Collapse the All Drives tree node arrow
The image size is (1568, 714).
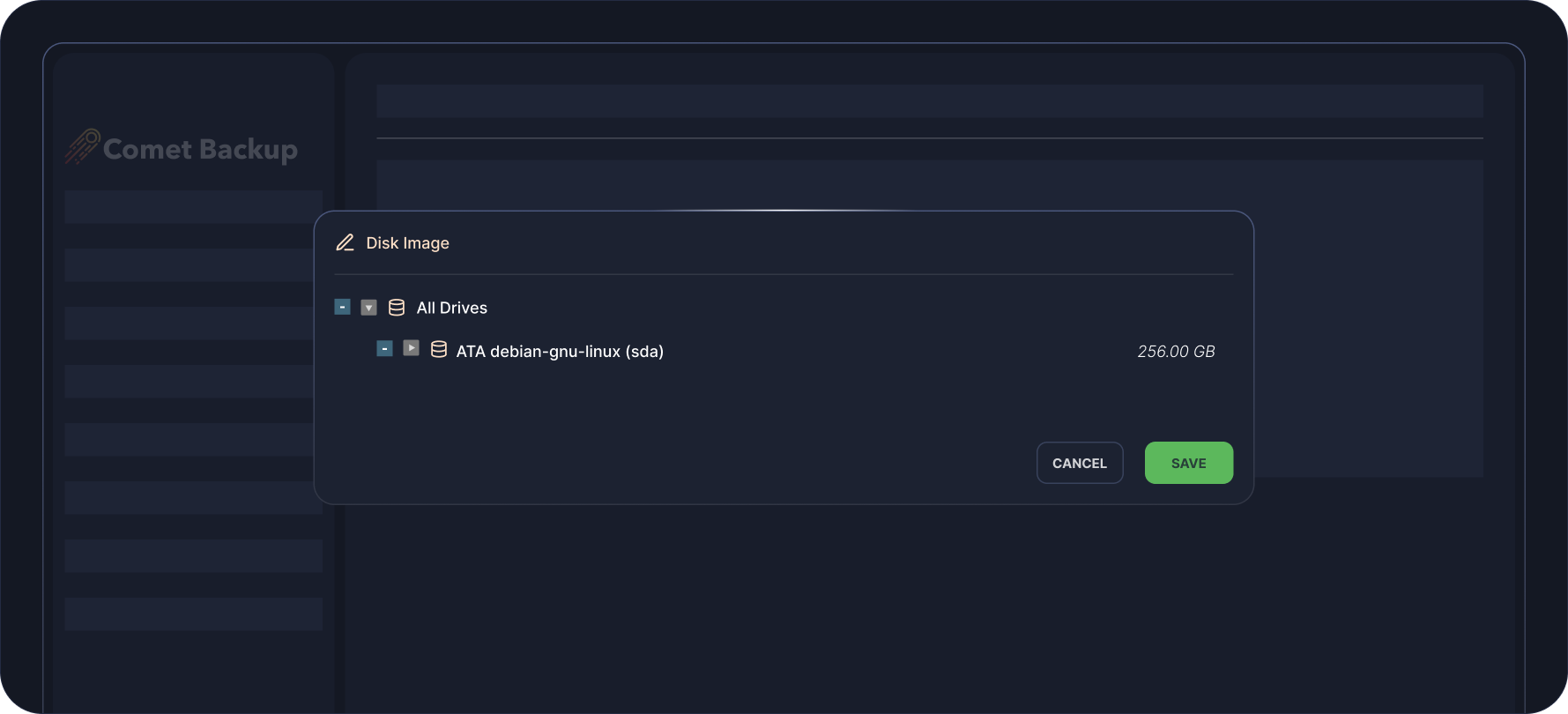click(x=369, y=308)
